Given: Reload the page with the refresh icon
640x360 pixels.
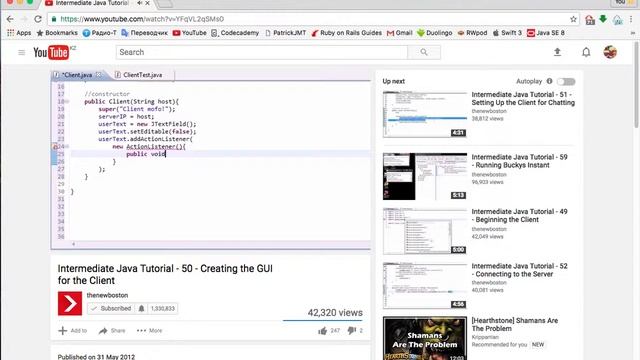Looking at the screenshot, I should pyautogui.click(x=38, y=19).
